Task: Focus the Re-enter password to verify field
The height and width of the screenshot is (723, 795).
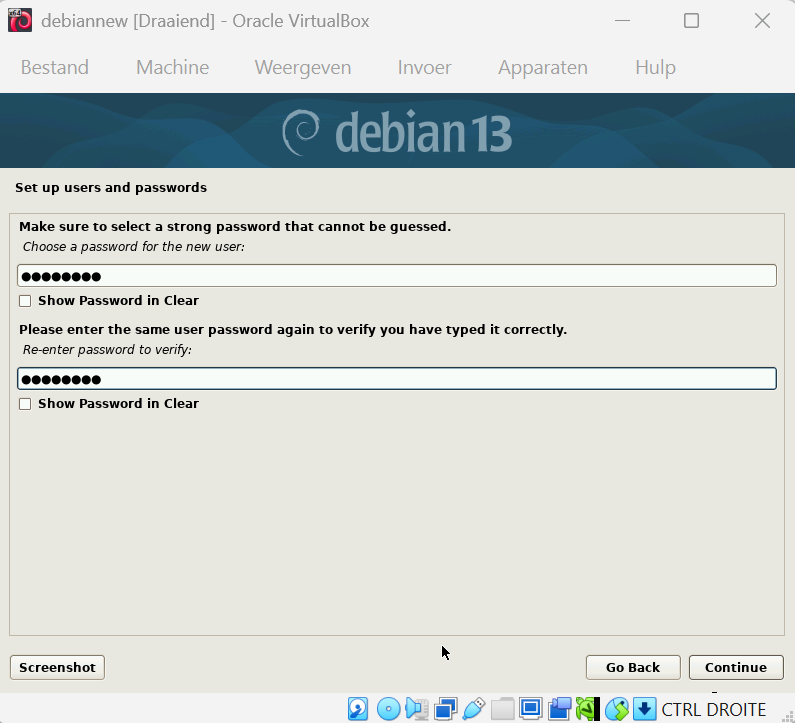Action: 397,379
